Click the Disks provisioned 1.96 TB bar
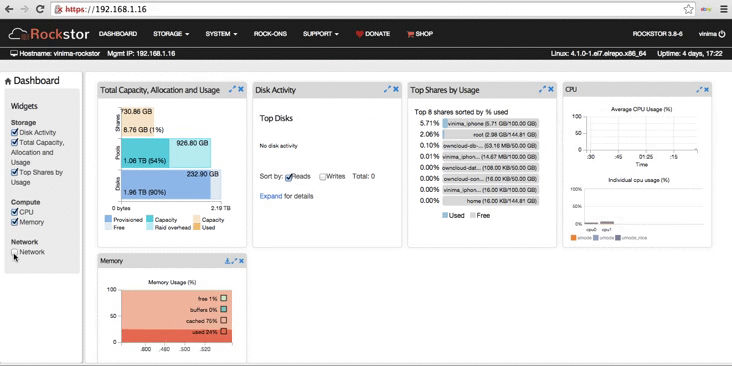 [166, 184]
